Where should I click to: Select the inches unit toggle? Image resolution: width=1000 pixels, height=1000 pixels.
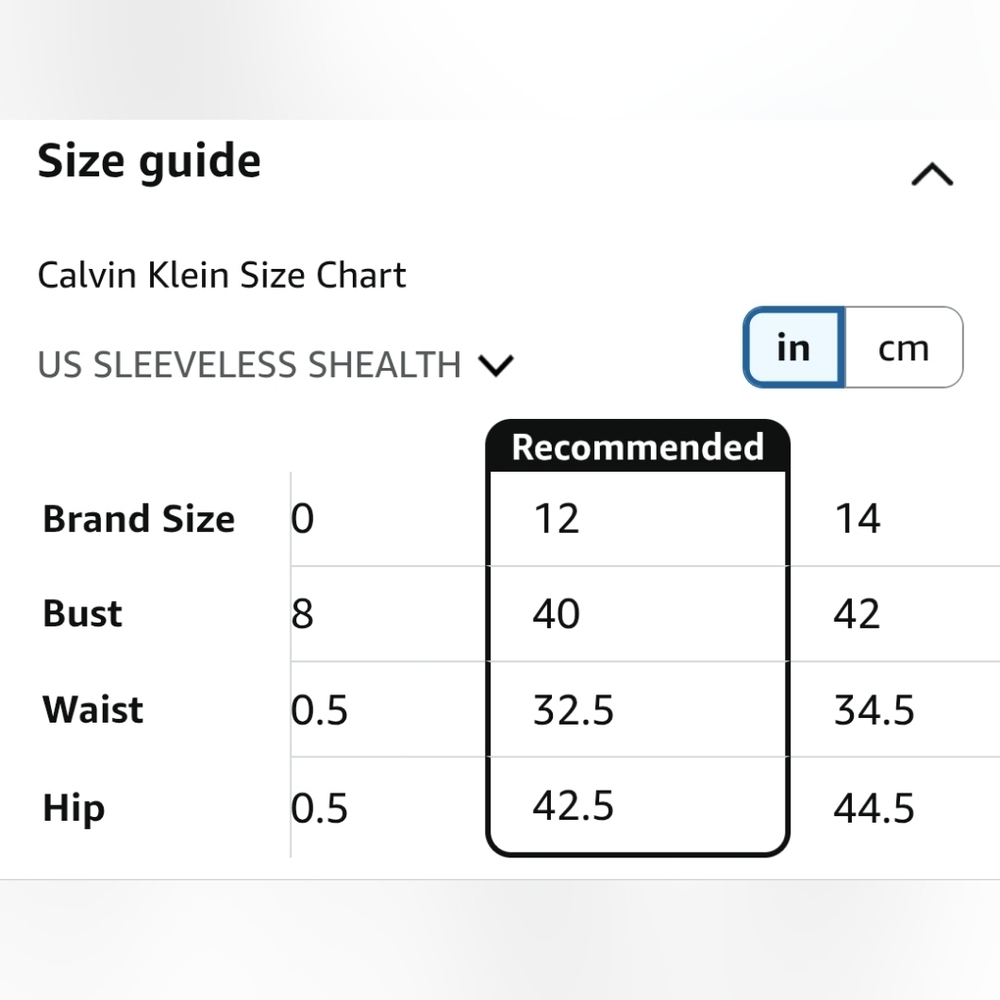(794, 348)
